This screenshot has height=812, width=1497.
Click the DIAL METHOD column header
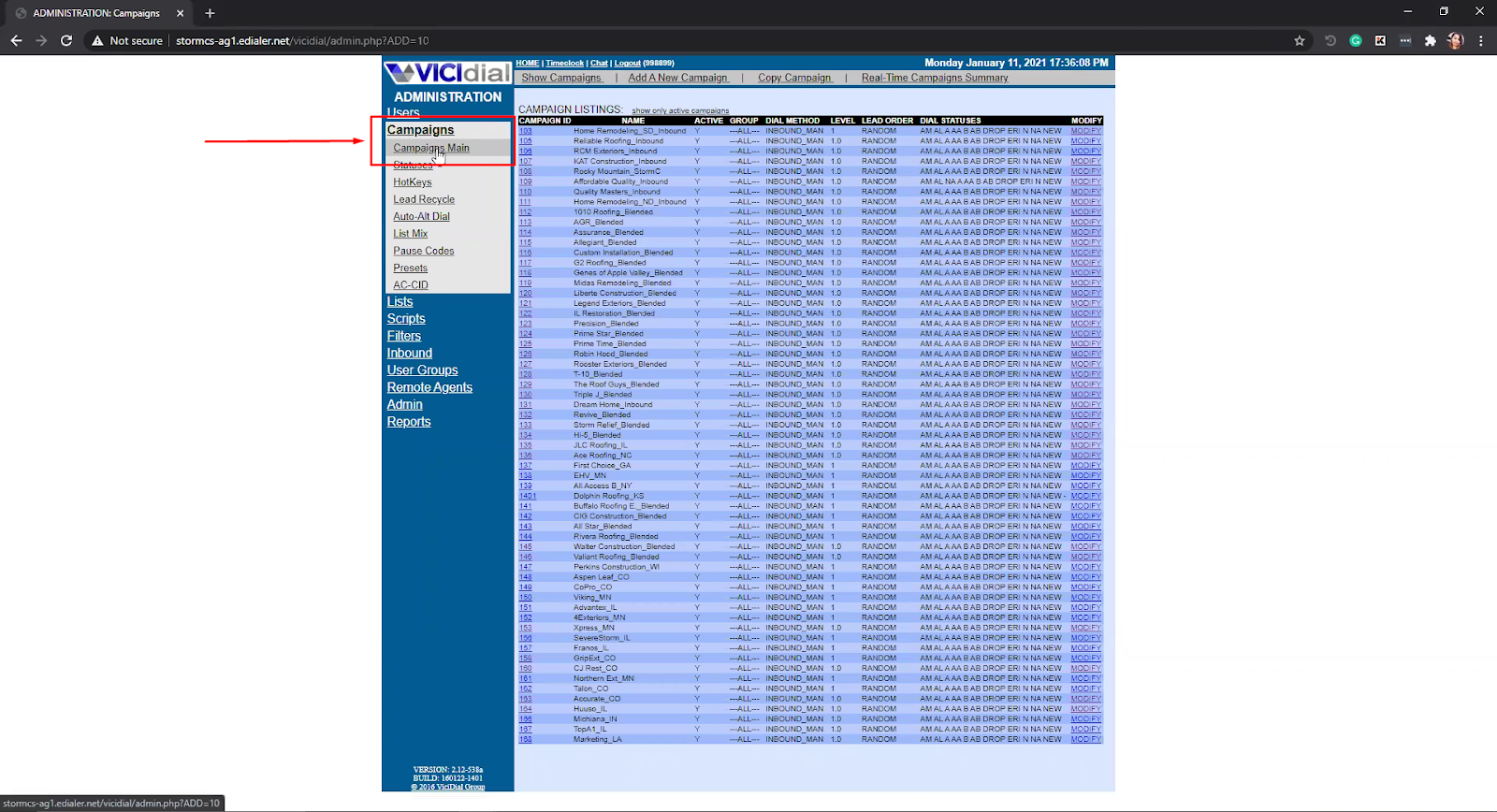[792, 121]
